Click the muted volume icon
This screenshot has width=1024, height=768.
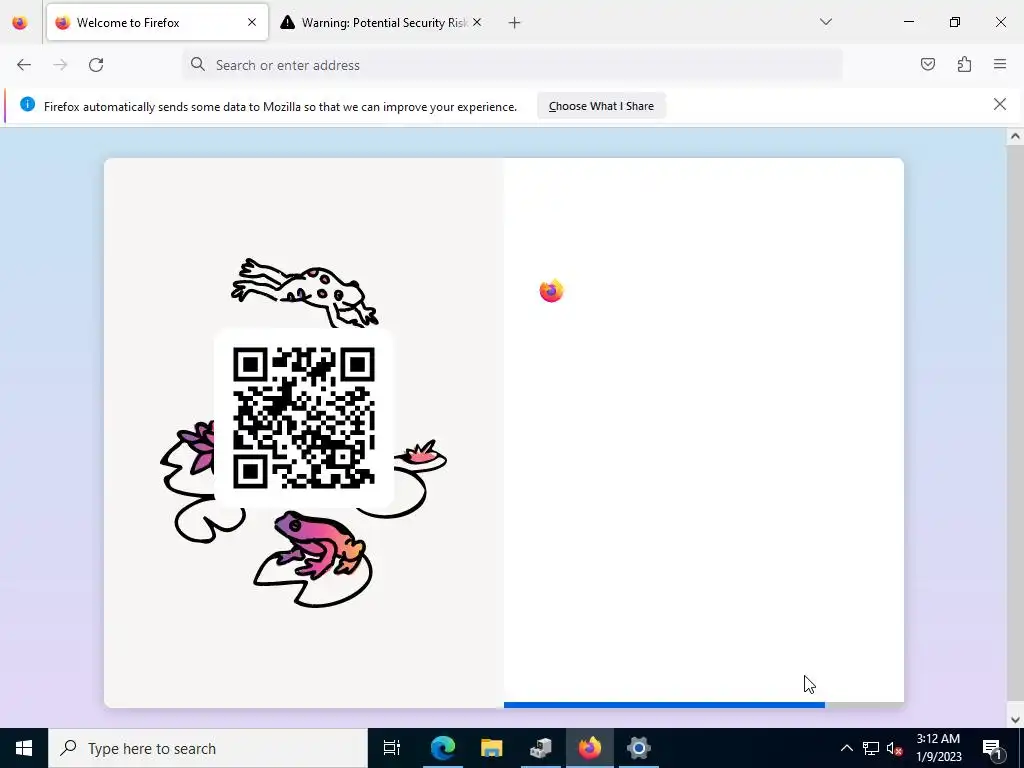point(895,748)
